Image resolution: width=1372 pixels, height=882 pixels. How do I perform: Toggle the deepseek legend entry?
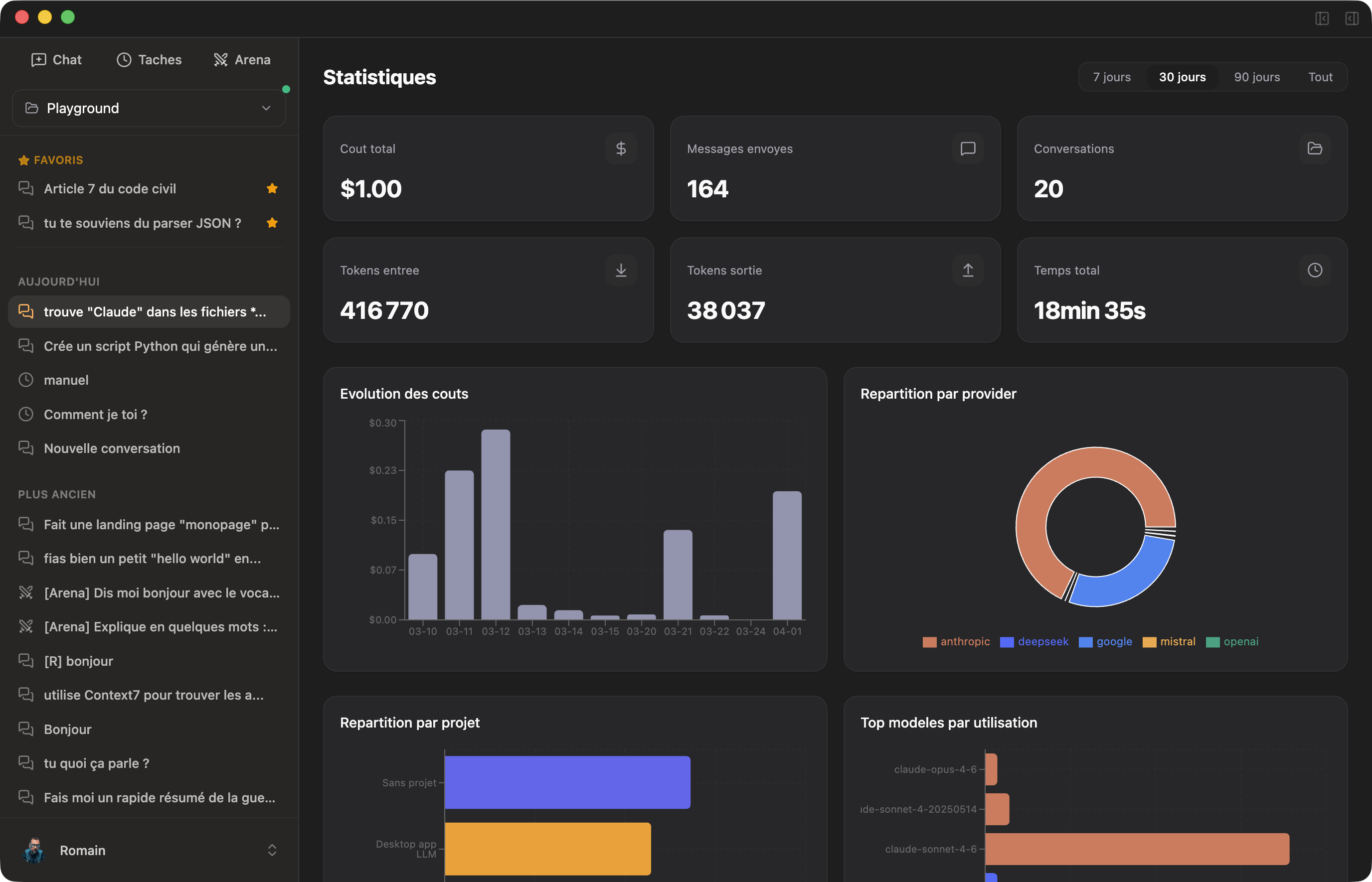coord(1033,641)
